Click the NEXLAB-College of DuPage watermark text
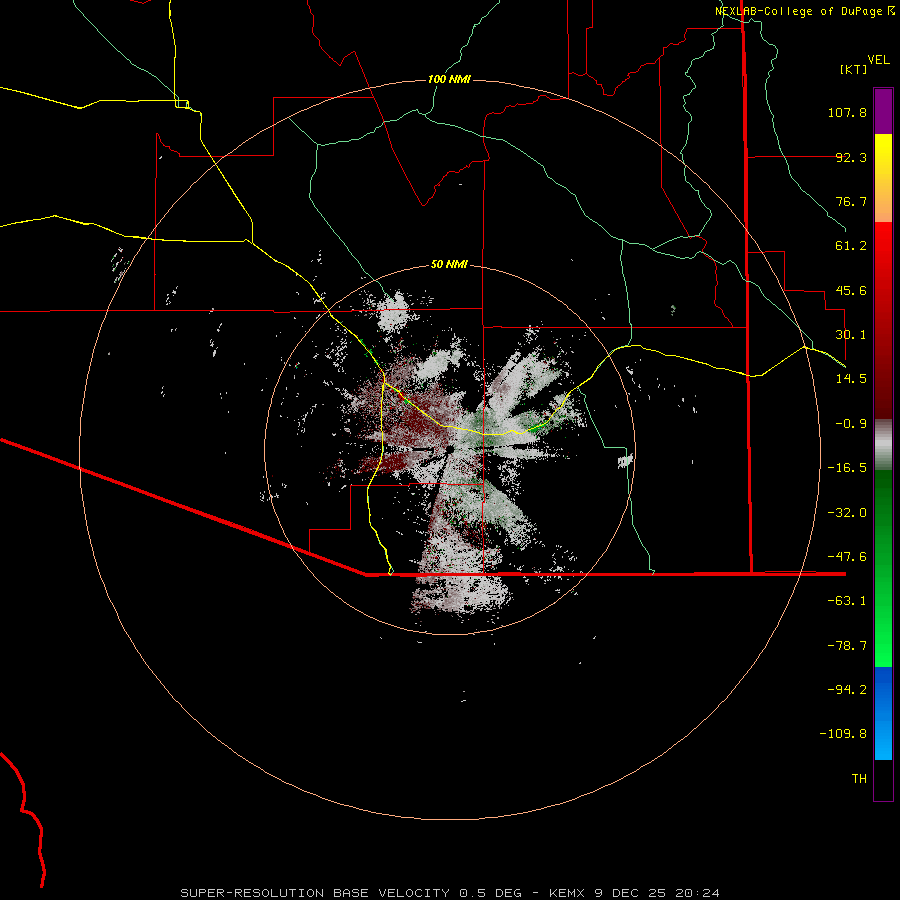The width and height of the screenshot is (900, 900). click(x=798, y=11)
